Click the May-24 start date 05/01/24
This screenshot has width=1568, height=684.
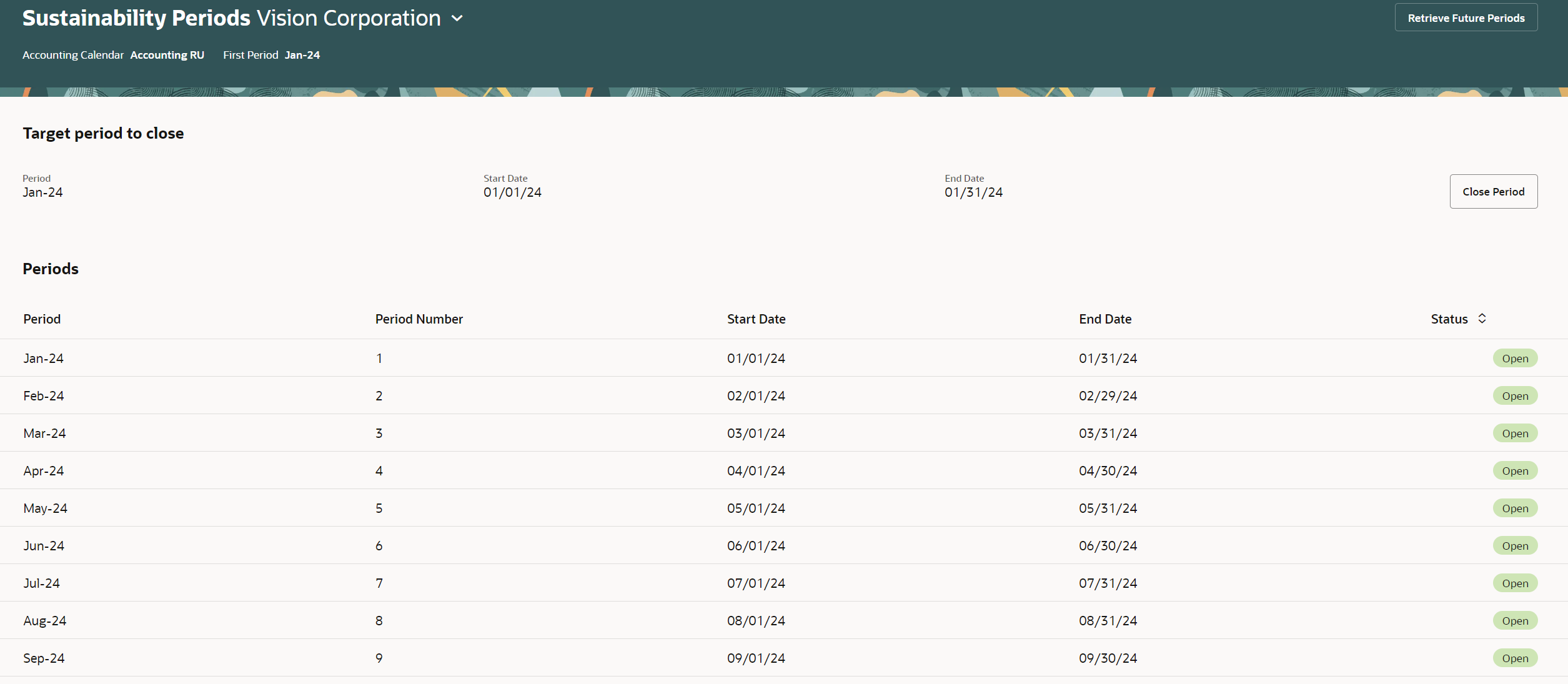tap(756, 508)
